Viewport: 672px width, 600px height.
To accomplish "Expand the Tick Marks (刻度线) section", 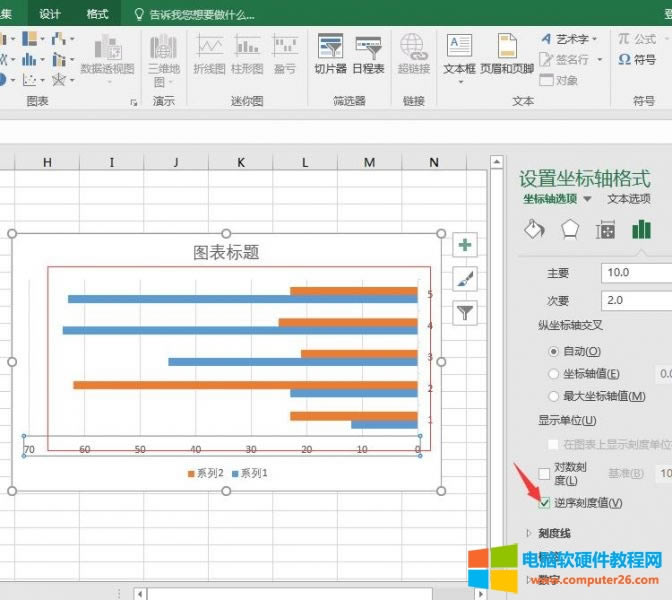I will click(530, 533).
